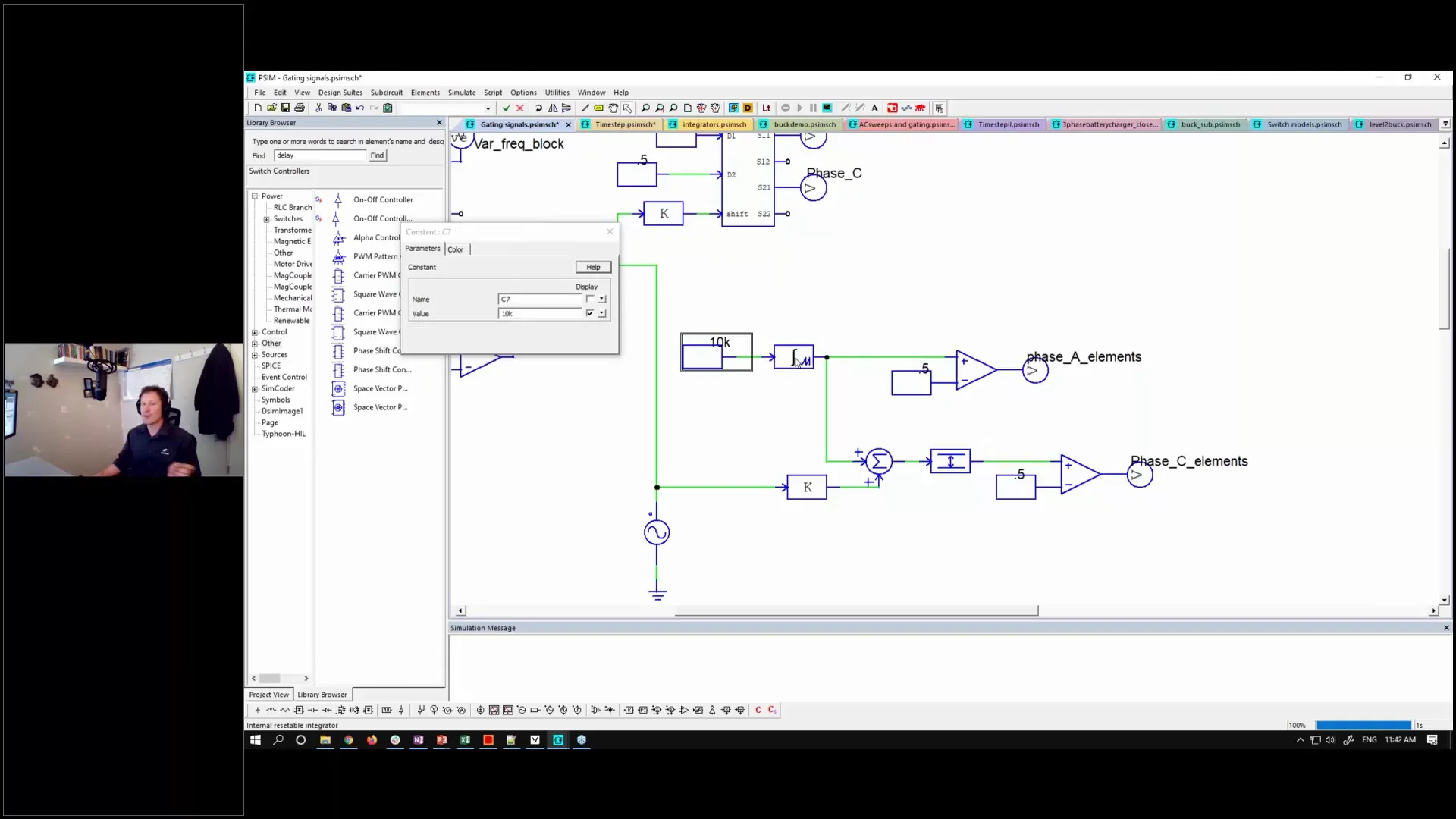Click the Value input field containing 10k
This screenshot has height=819, width=1456.
(x=540, y=313)
